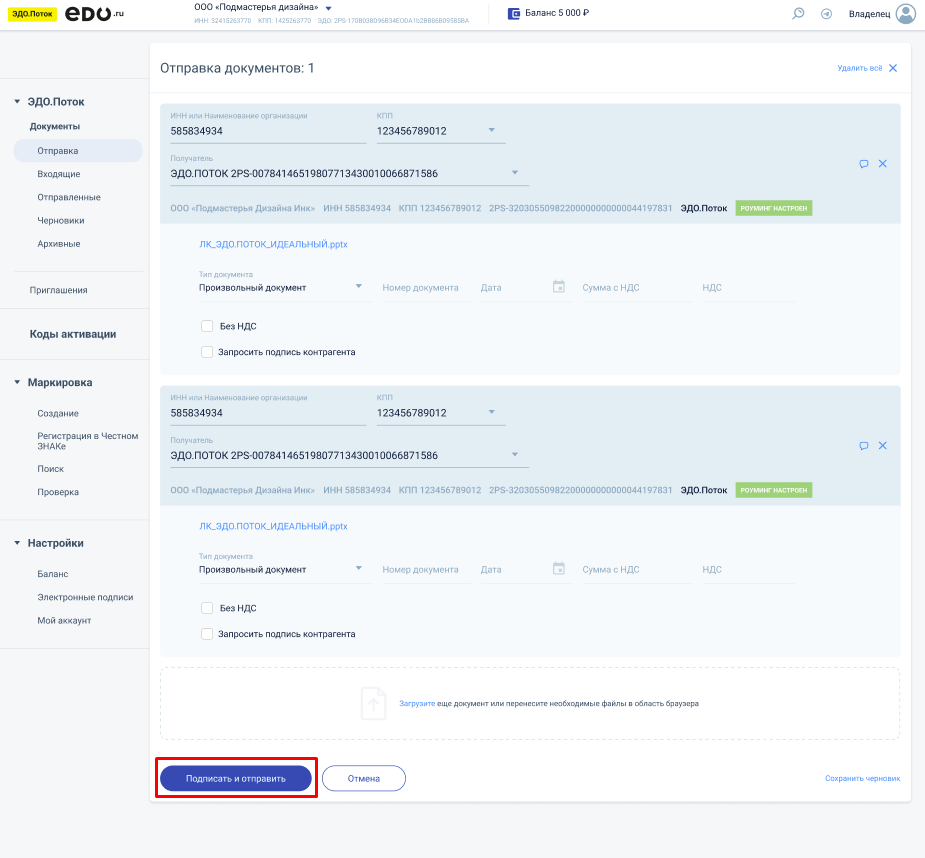This screenshot has width=925, height=858.
Task: Expand КПП dropdown in first document
Action: 491,130
